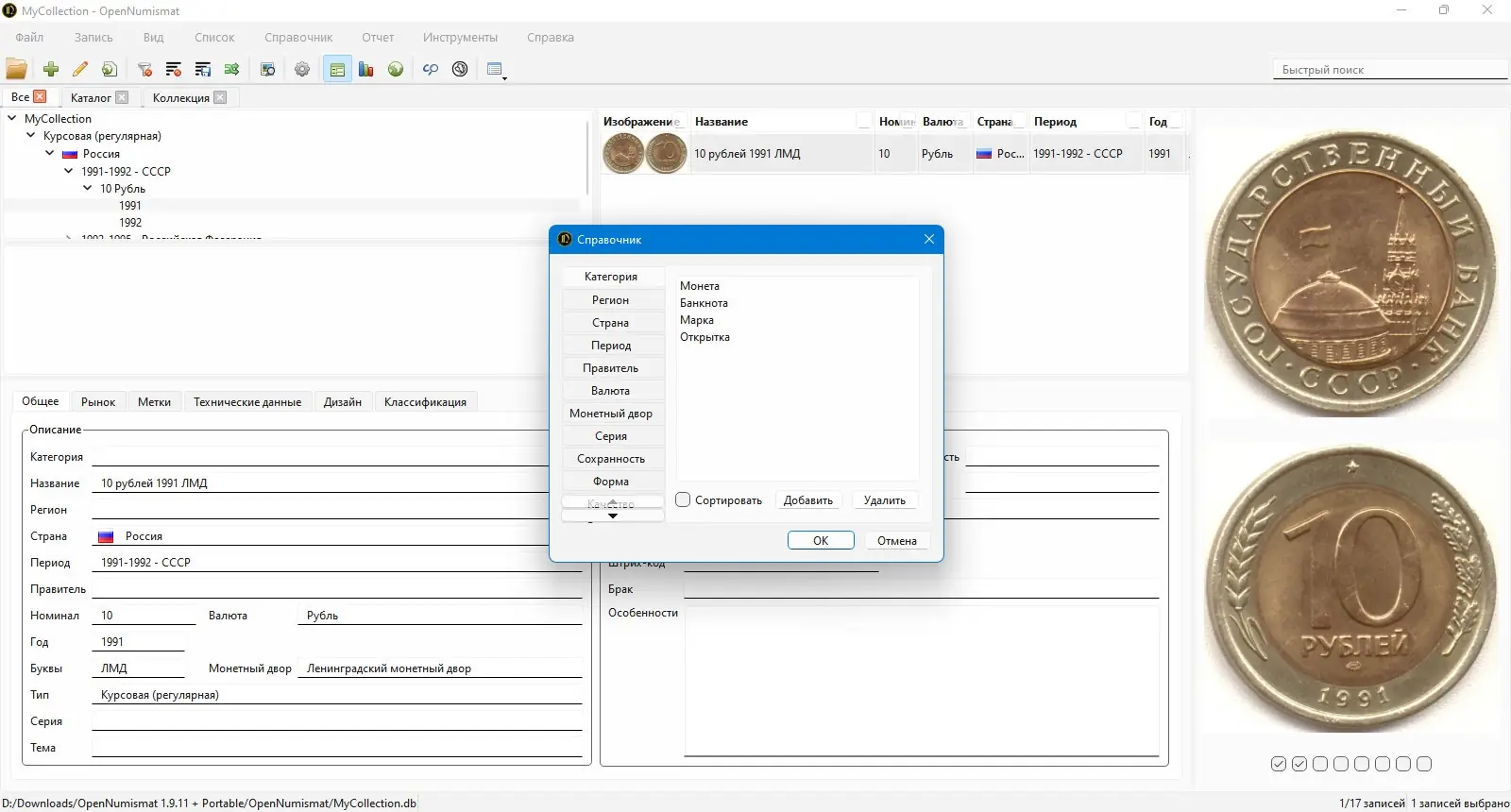Viewport: 1511px width, 812px height.
Task: Check the third image checkbox under coin photos
Action: point(1320,764)
